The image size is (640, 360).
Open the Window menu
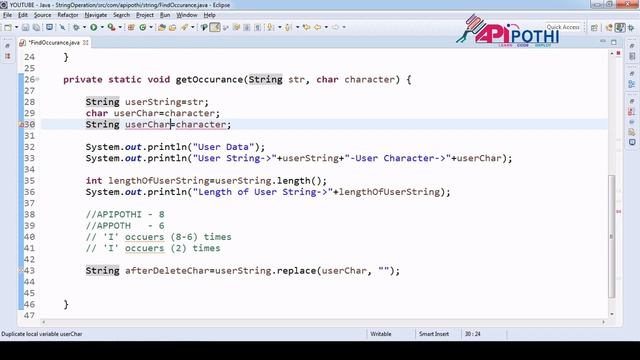pos(187,15)
